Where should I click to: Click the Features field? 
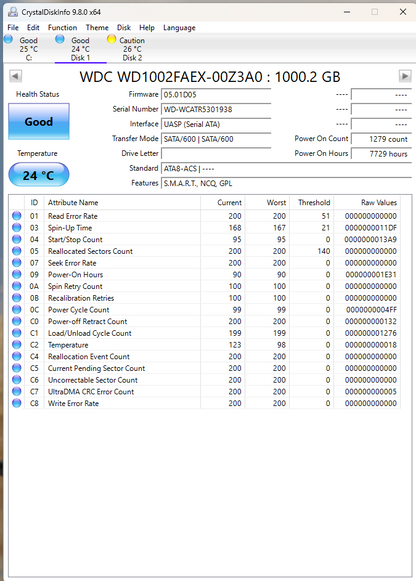tap(286, 183)
